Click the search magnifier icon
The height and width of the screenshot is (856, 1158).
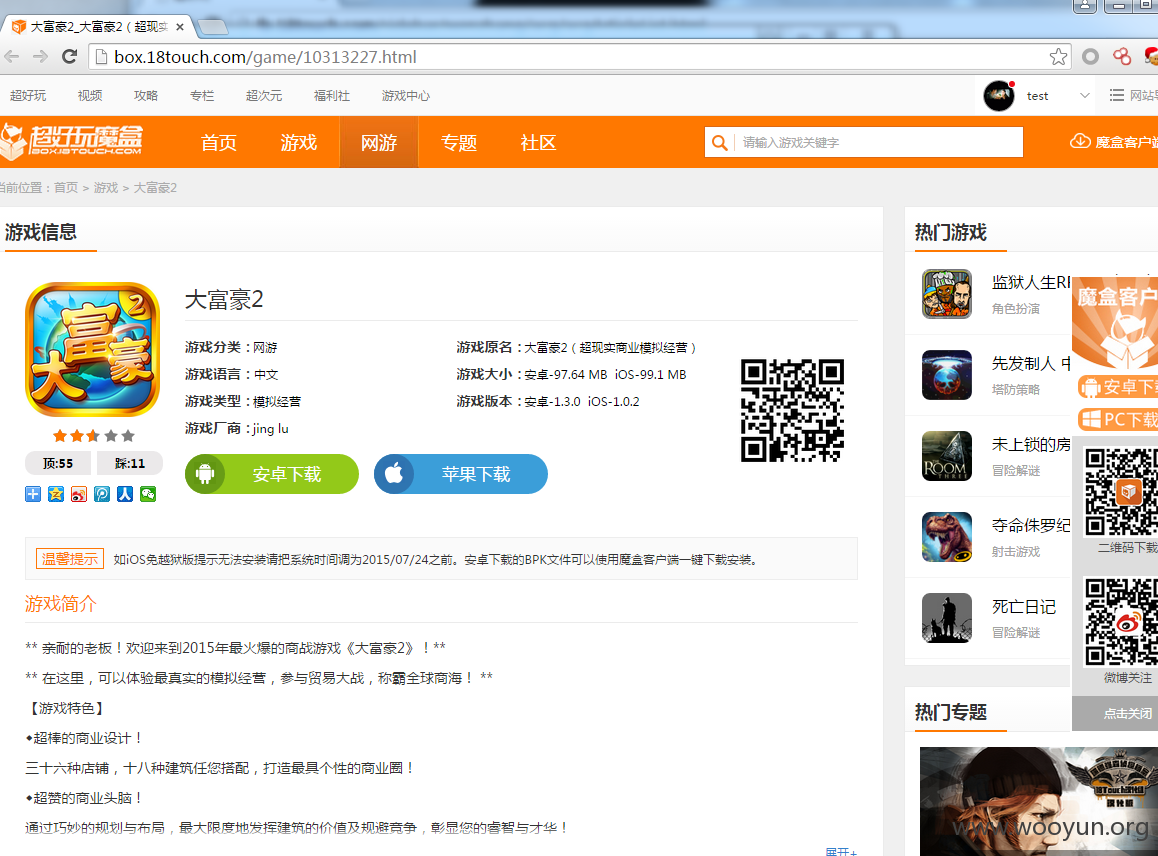[x=719, y=143]
